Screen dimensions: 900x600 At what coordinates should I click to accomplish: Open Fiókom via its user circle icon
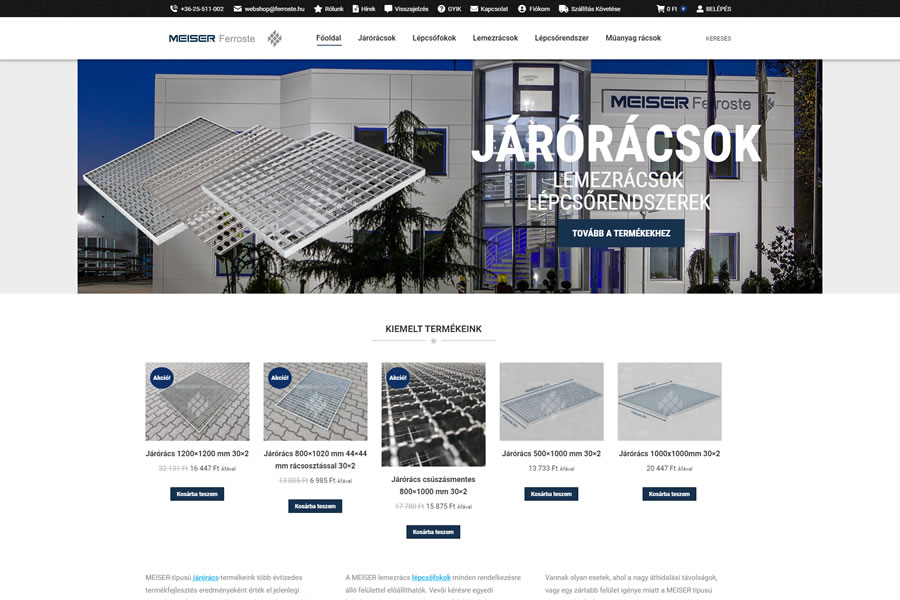[522, 9]
